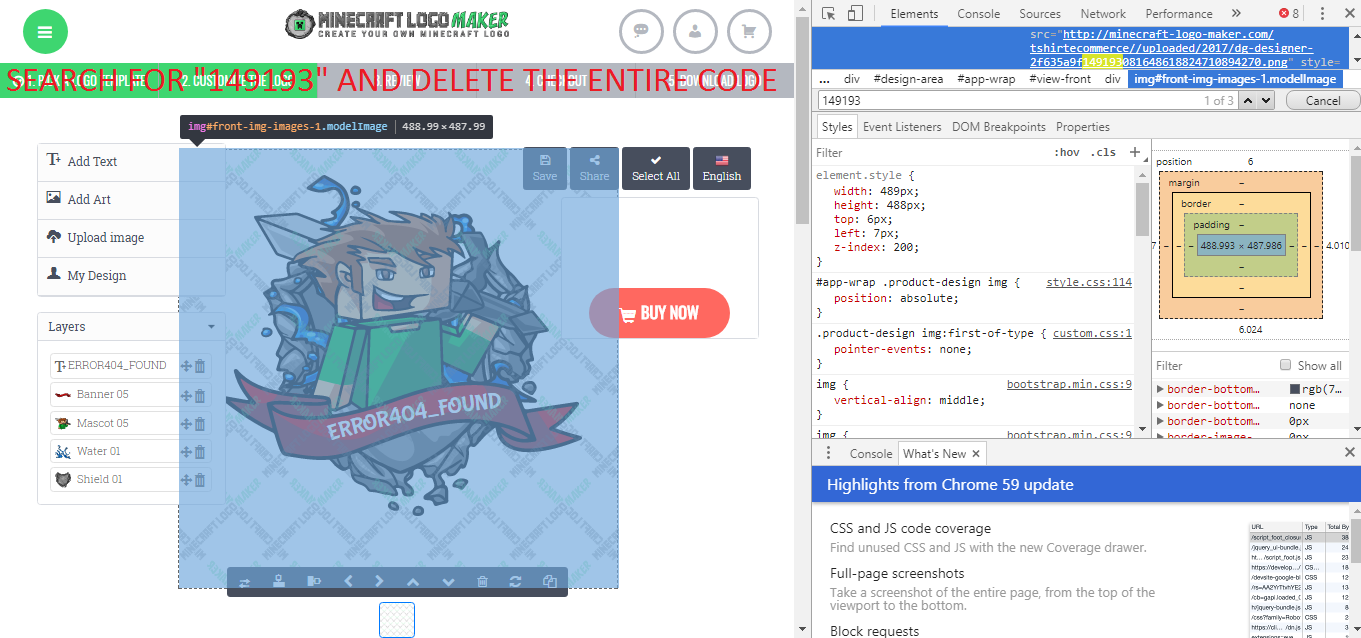
Task: Open the DOM Breakpoints tab
Action: 998,127
